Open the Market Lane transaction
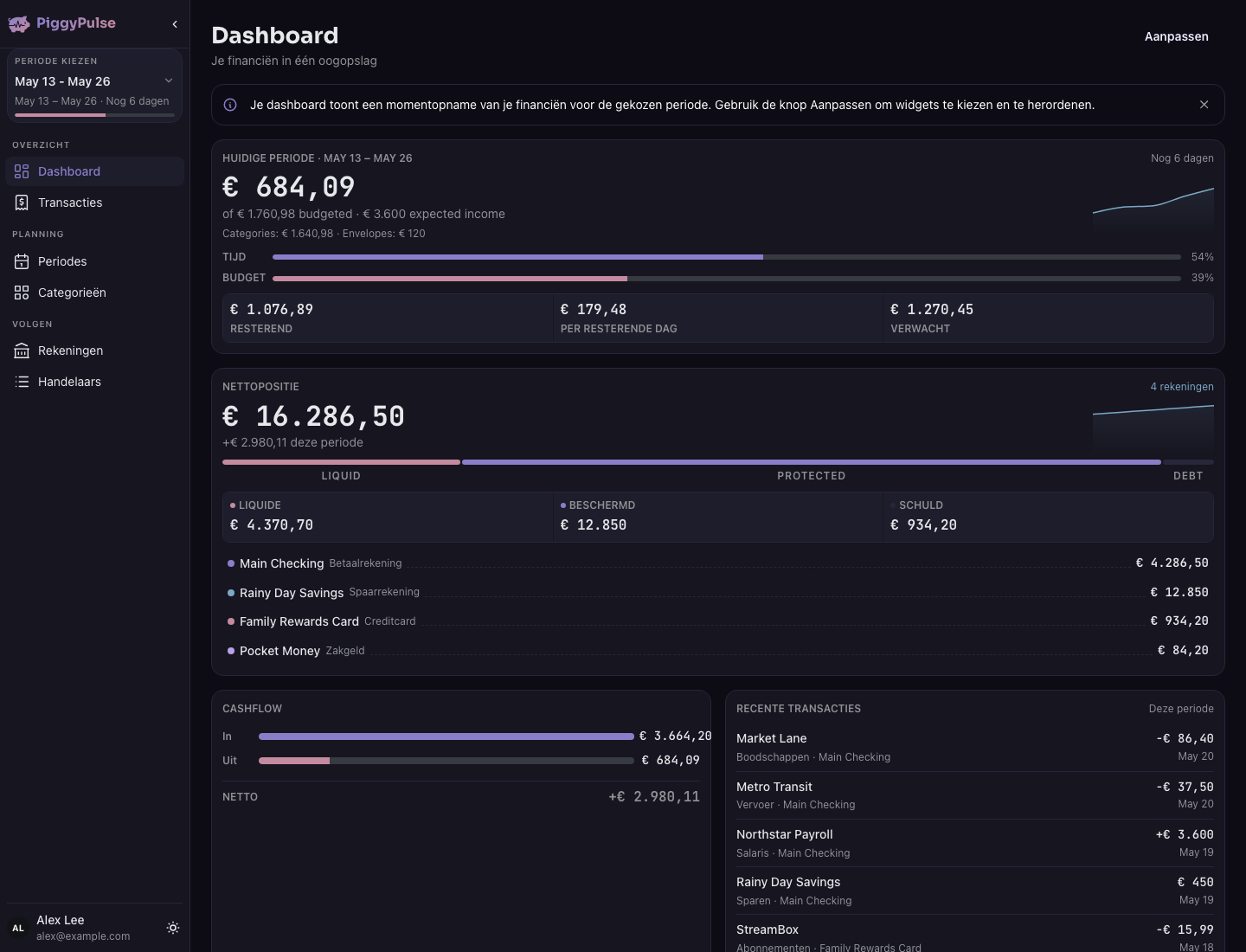 click(975, 747)
